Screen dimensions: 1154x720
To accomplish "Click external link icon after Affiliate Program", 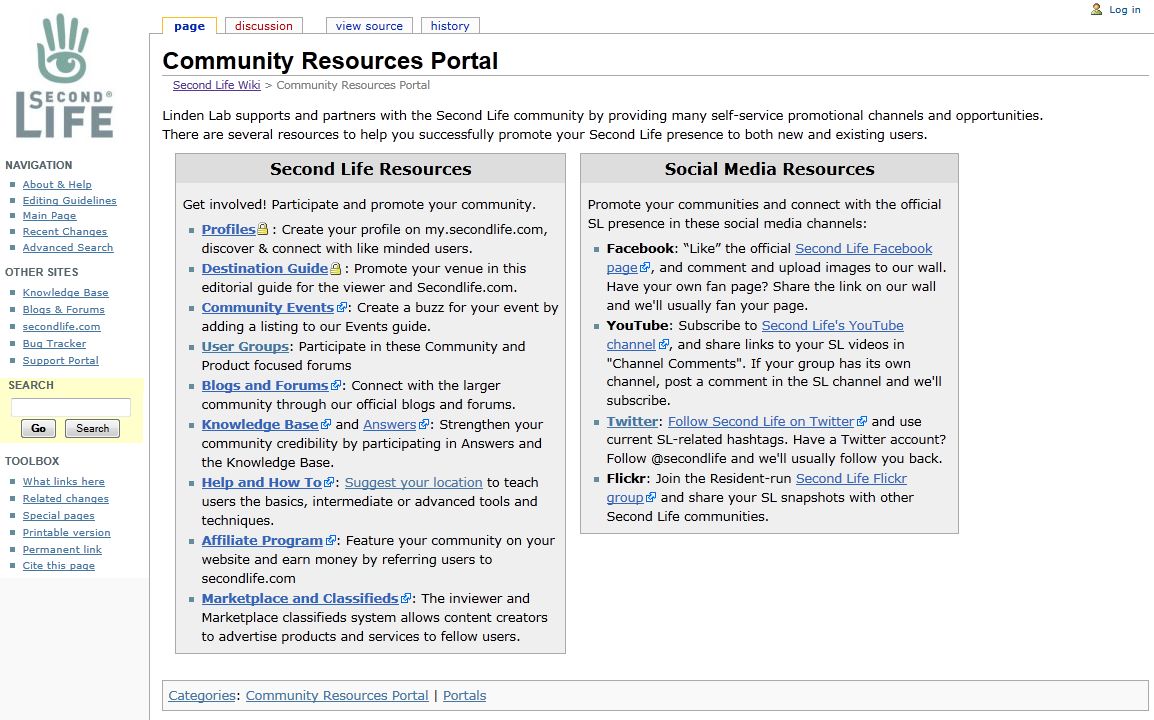I will (331, 541).
